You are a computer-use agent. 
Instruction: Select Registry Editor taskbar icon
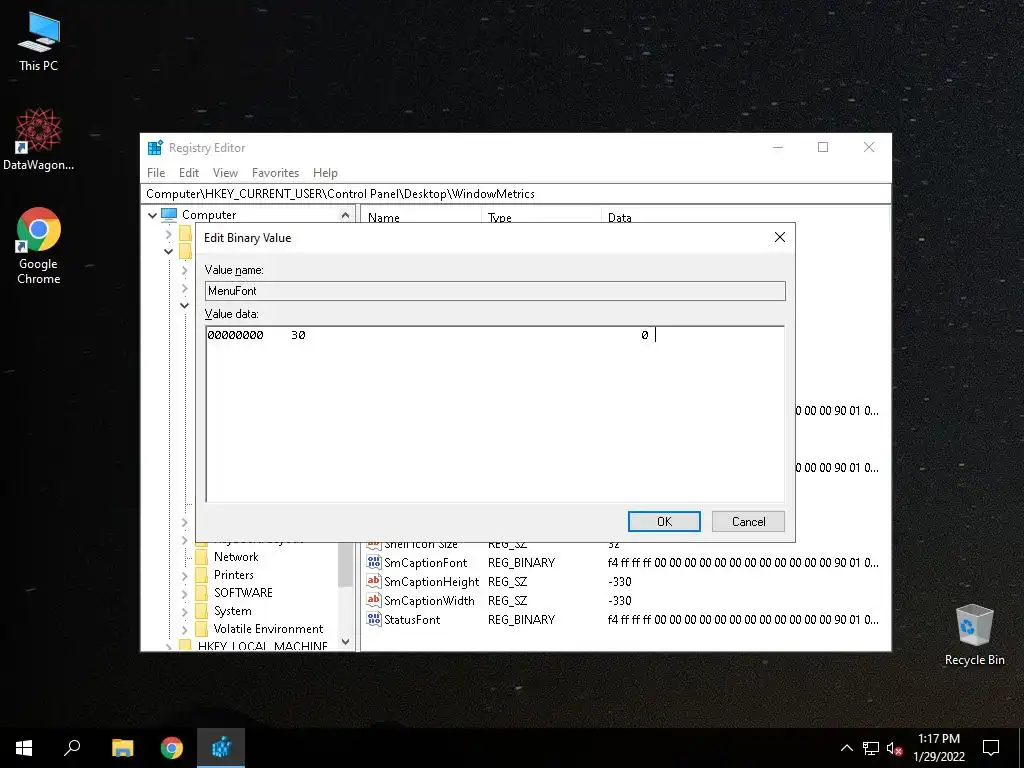(221, 748)
